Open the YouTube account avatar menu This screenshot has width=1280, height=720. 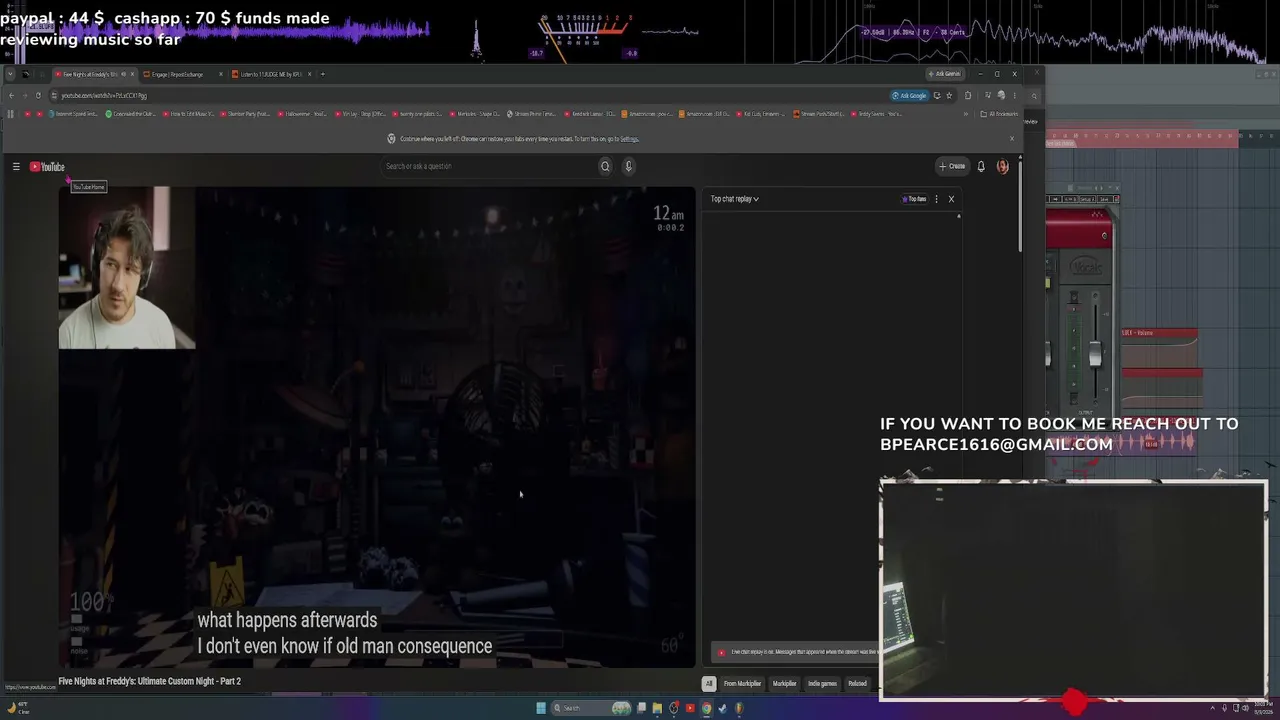1003,167
